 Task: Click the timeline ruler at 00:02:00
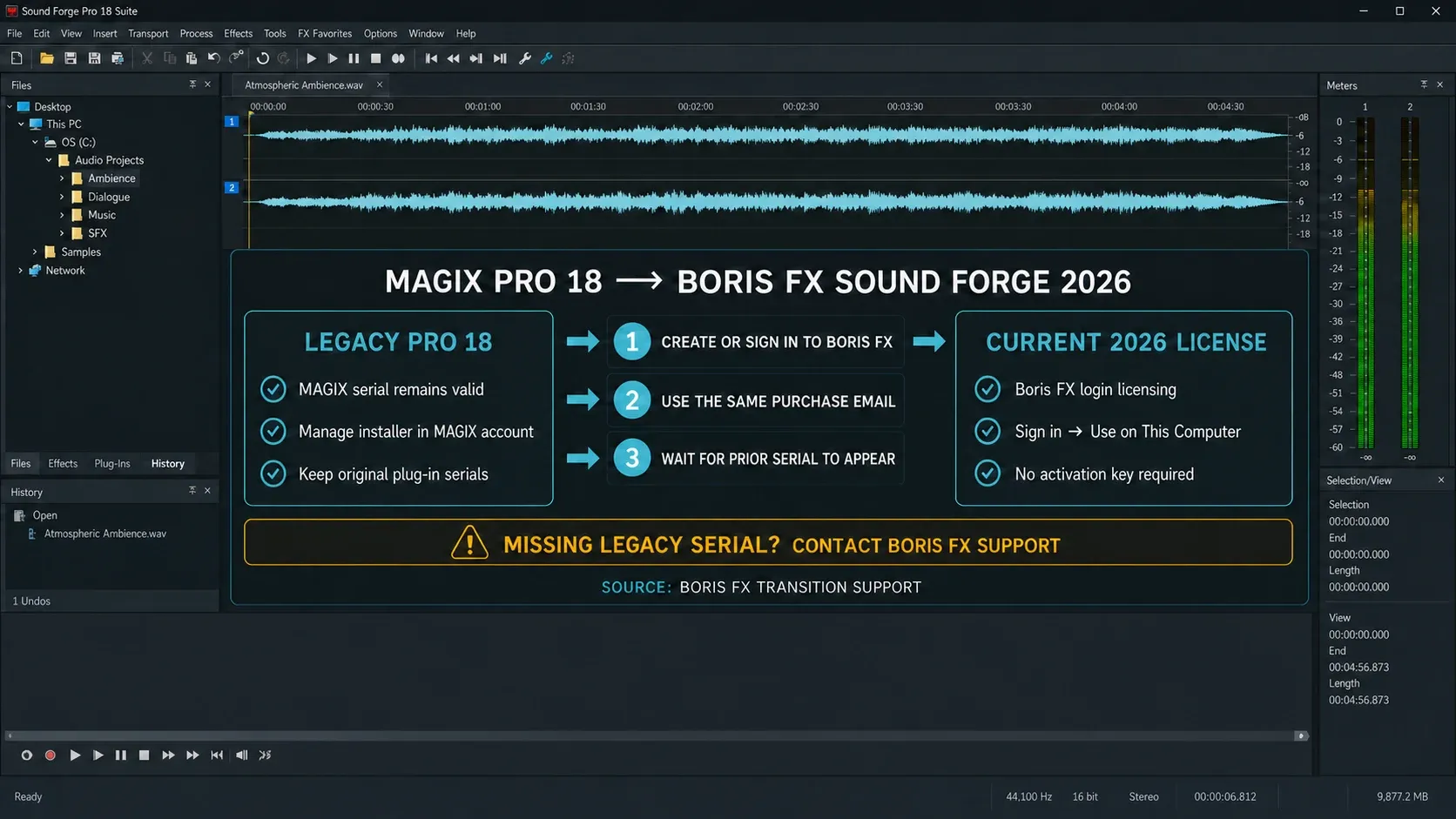pos(695,106)
